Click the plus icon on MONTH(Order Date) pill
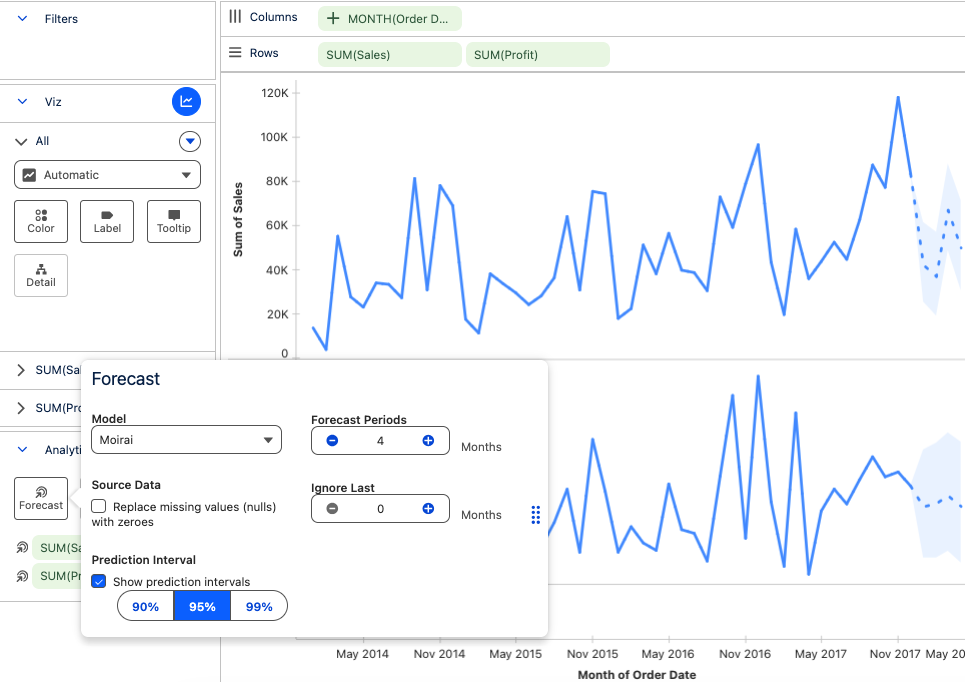 (x=333, y=18)
